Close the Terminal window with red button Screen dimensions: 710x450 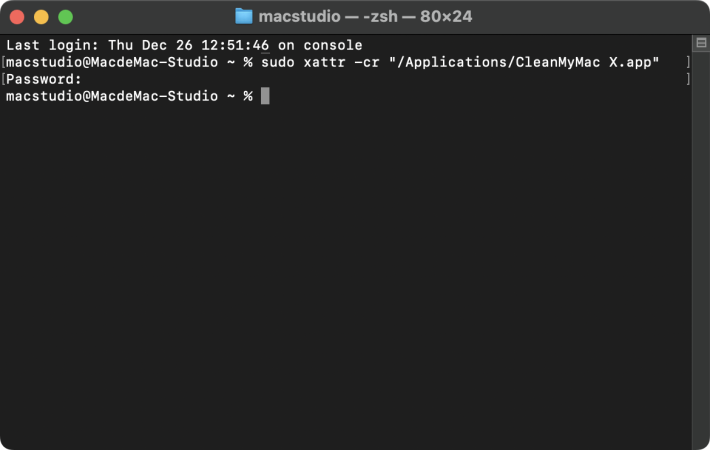(17, 17)
